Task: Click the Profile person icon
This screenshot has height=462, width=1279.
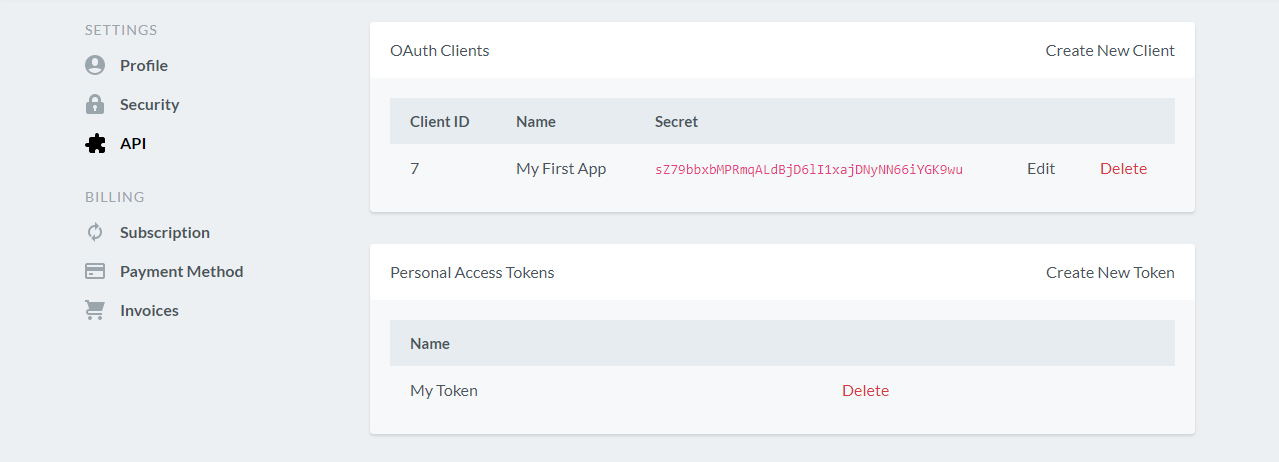Action: point(95,66)
